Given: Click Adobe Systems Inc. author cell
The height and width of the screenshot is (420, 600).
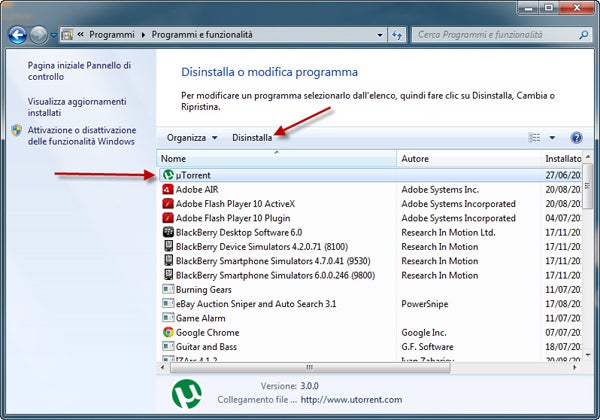Looking at the screenshot, I should point(440,190).
